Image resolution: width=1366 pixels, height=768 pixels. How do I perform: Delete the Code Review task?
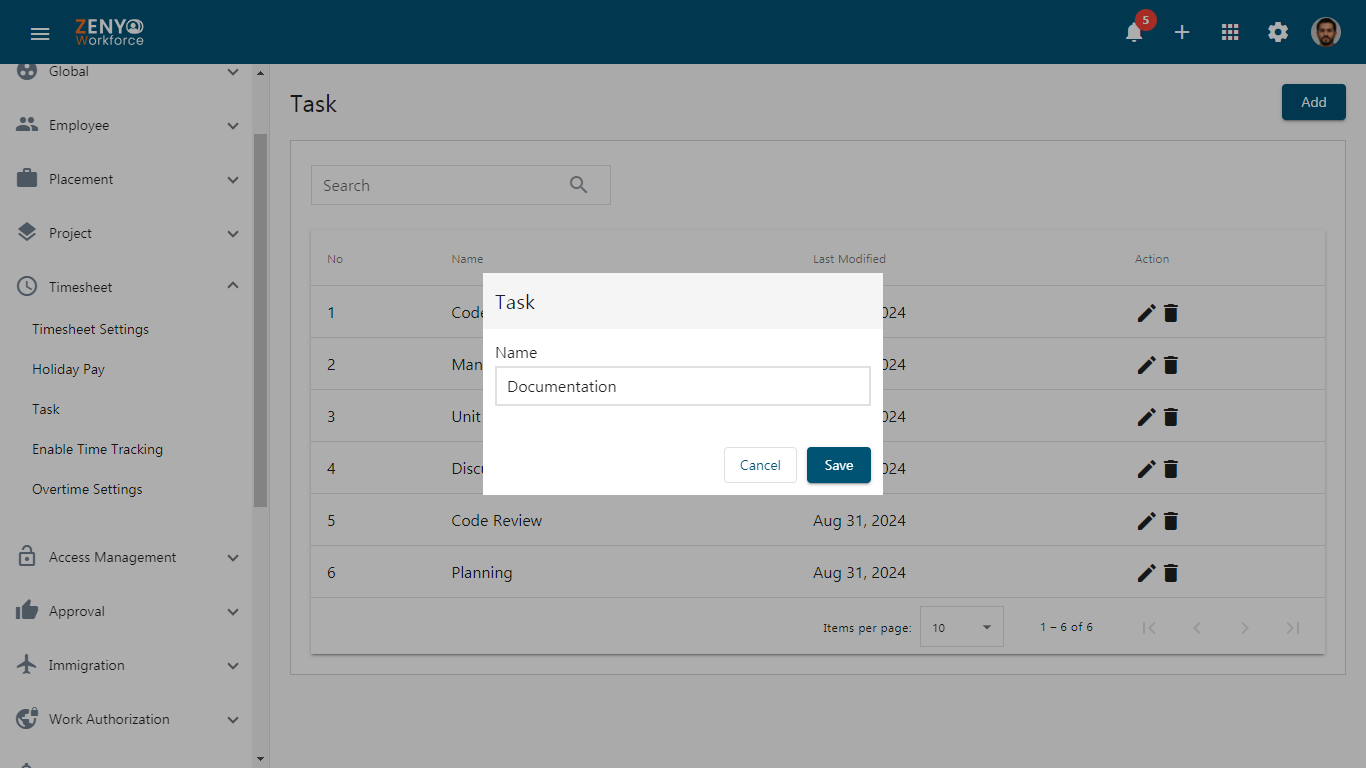click(x=1171, y=521)
